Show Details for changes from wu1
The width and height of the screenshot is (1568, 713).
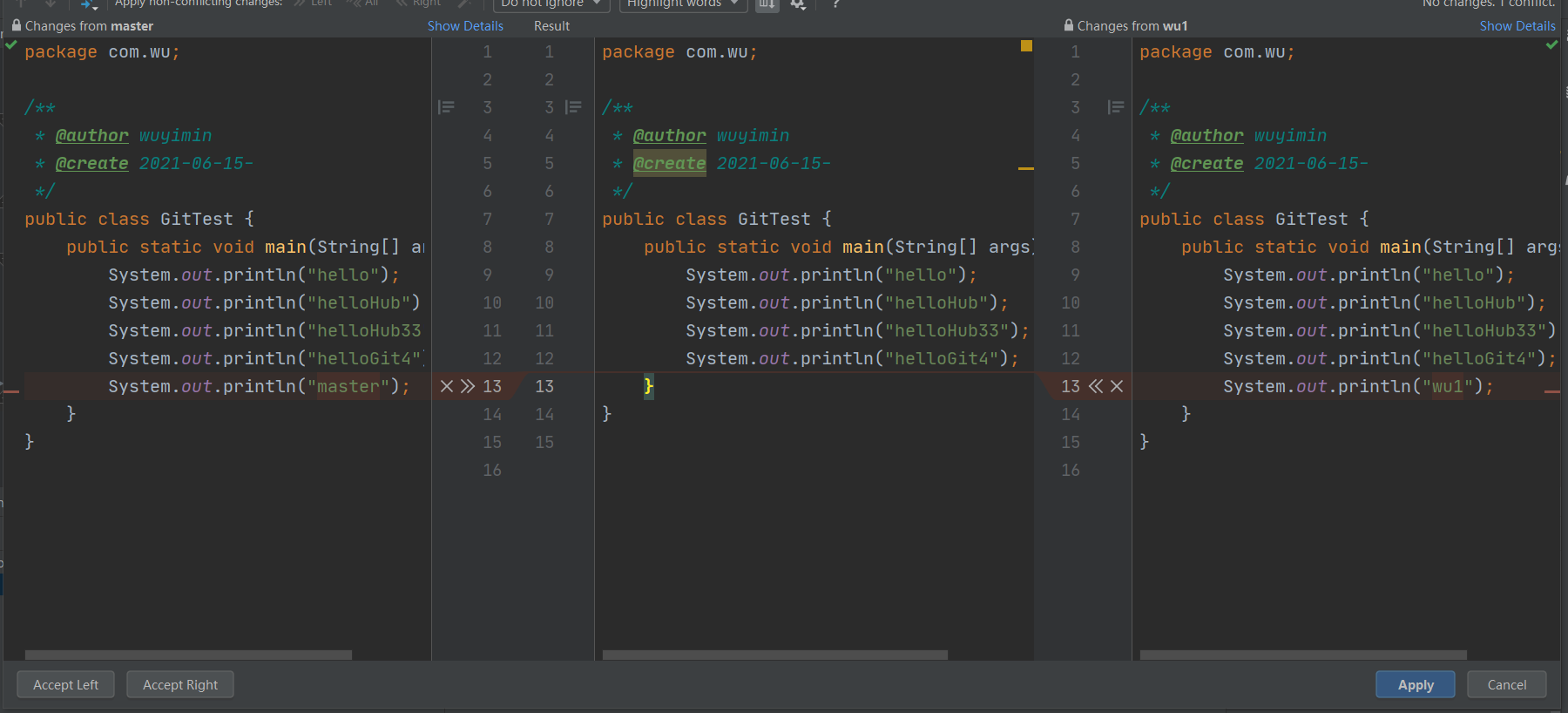tap(1517, 26)
